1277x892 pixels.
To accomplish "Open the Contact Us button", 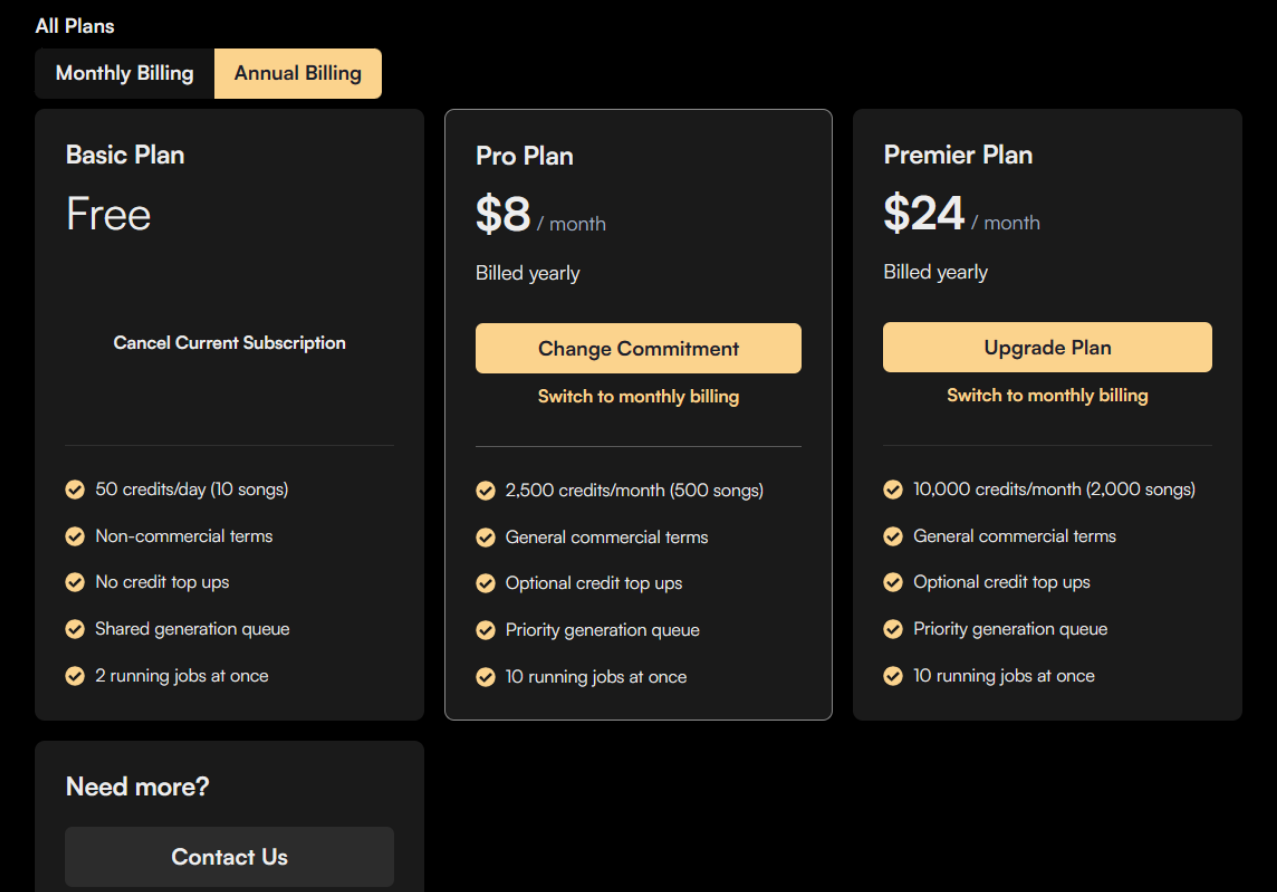I will coord(229,857).
